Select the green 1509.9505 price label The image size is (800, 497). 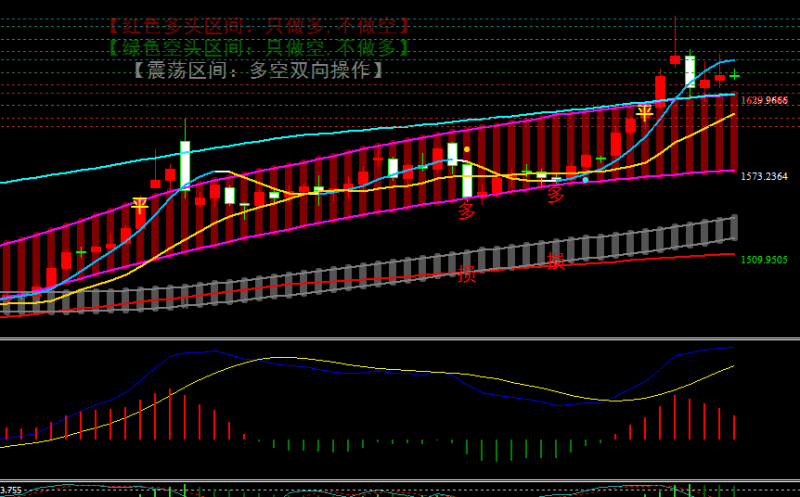coord(764,260)
